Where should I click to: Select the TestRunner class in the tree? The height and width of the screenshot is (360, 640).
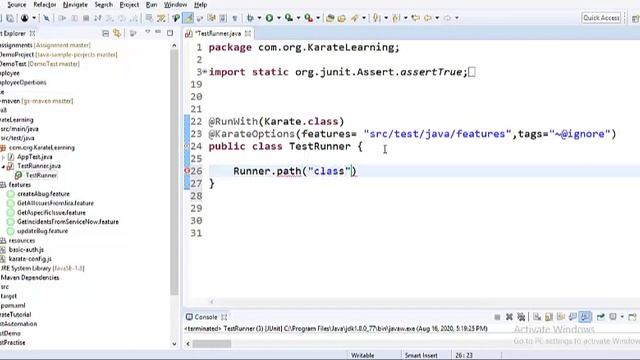point(41,176)
